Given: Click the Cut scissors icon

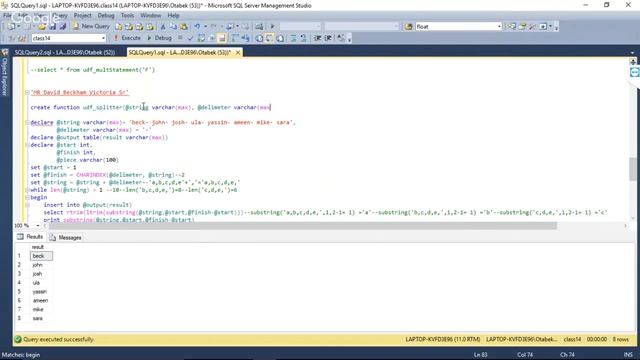Looking at the screenshot, I should pyautogui.click(x=163, y=27).
